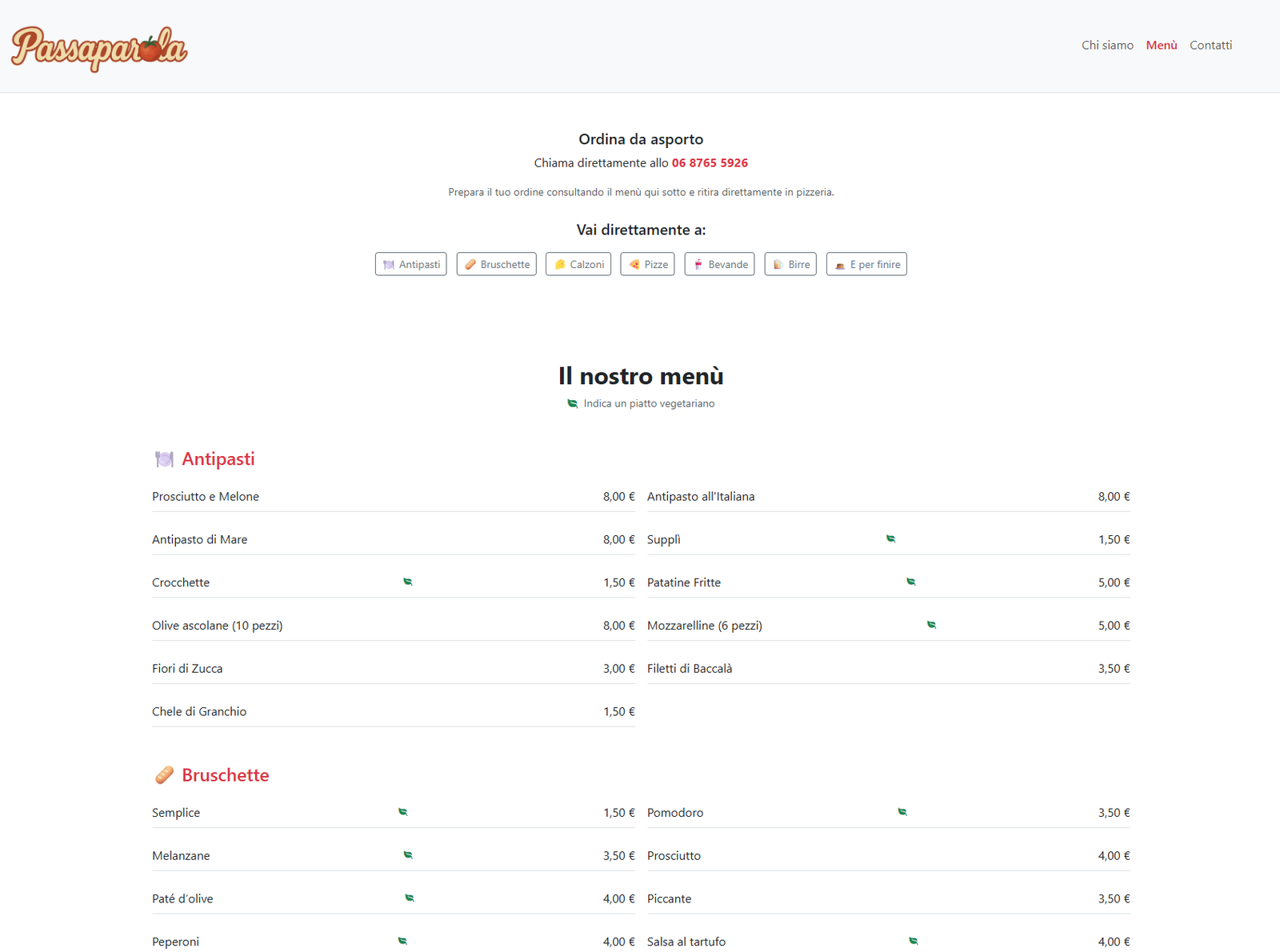Call the phone number 06 8765 5926
The height and width of the screenshot is (952, 1280).
[710, 162]
